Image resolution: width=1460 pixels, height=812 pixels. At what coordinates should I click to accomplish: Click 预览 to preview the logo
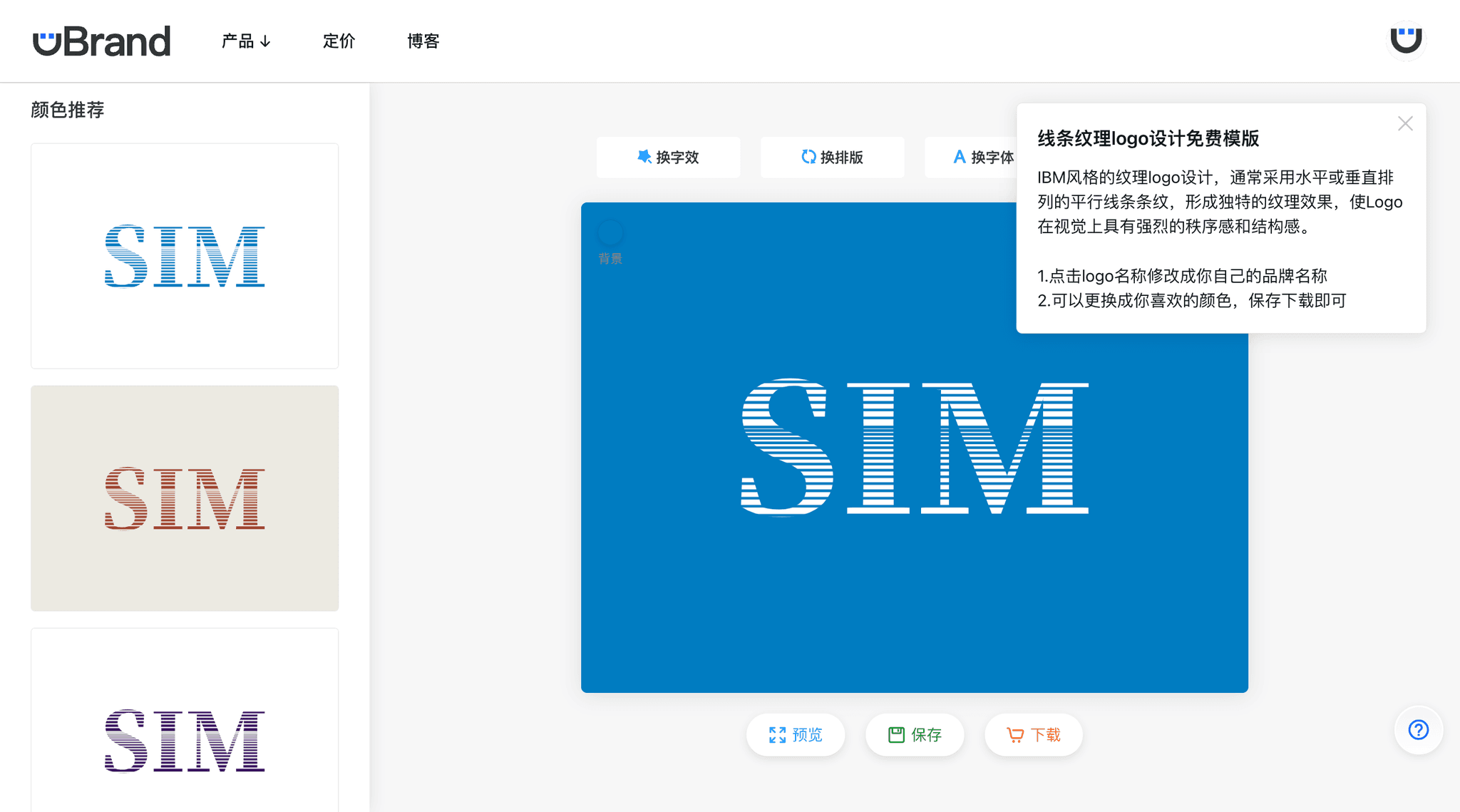(795, 734)
